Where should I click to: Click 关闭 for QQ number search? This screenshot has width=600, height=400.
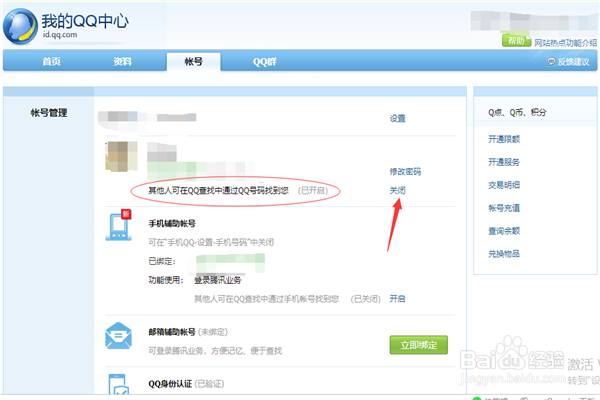tap(398, 190)
